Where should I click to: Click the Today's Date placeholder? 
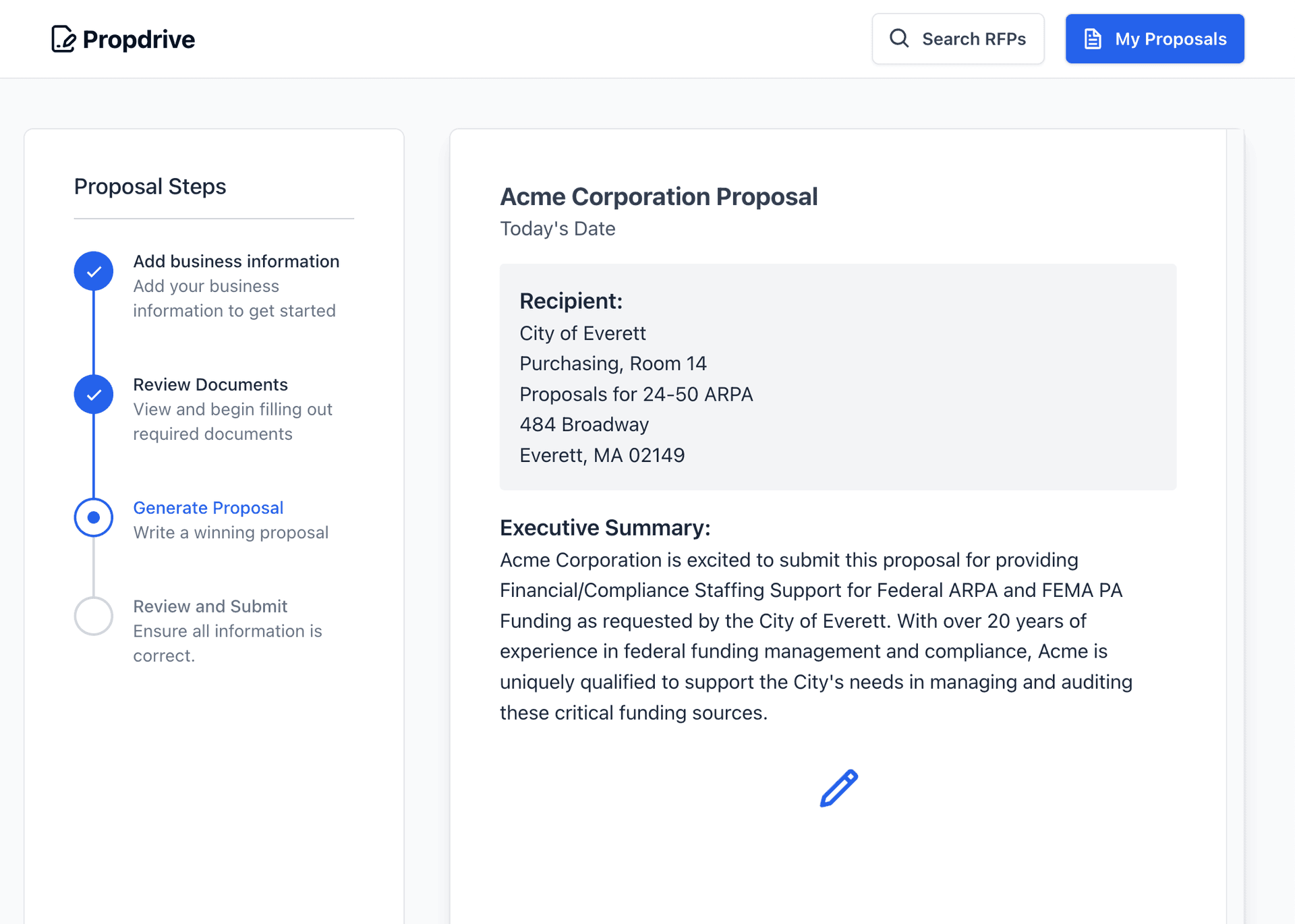pyautogui.click(x=557, y=229)
